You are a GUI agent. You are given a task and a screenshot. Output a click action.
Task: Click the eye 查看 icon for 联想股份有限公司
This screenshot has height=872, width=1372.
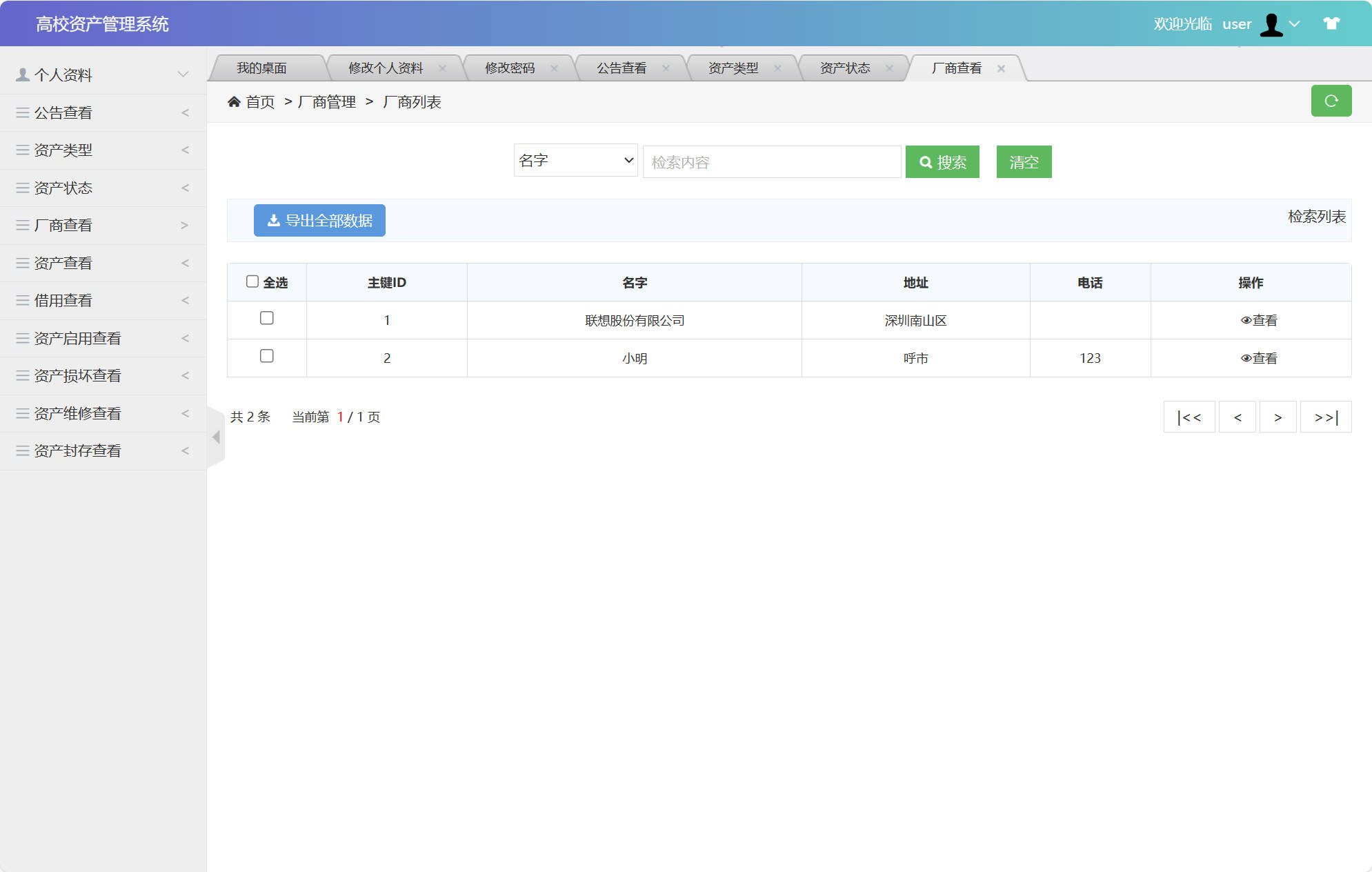tap(1245, 319)
